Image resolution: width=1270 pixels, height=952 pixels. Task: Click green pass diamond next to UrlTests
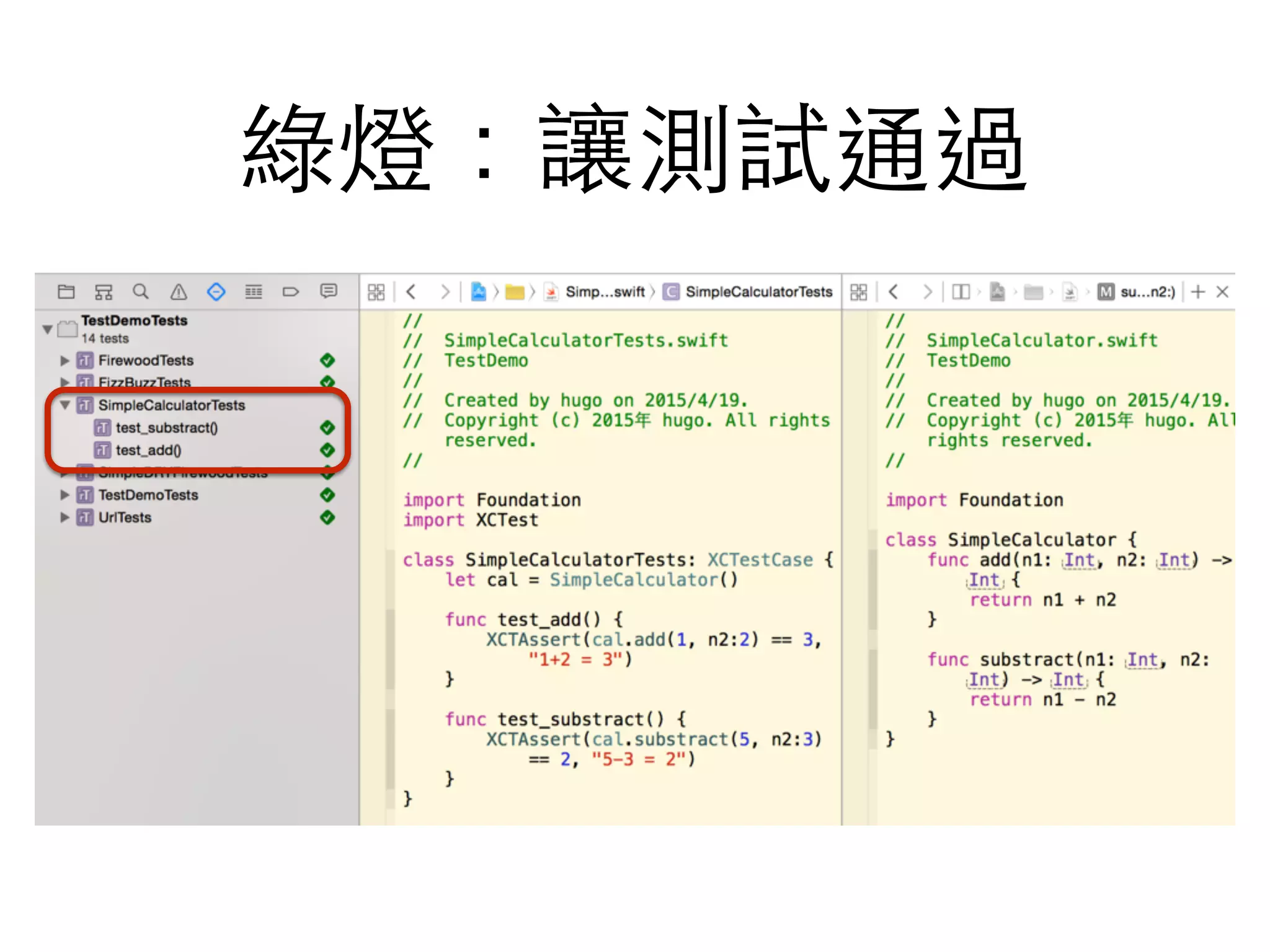click(327, 517)
